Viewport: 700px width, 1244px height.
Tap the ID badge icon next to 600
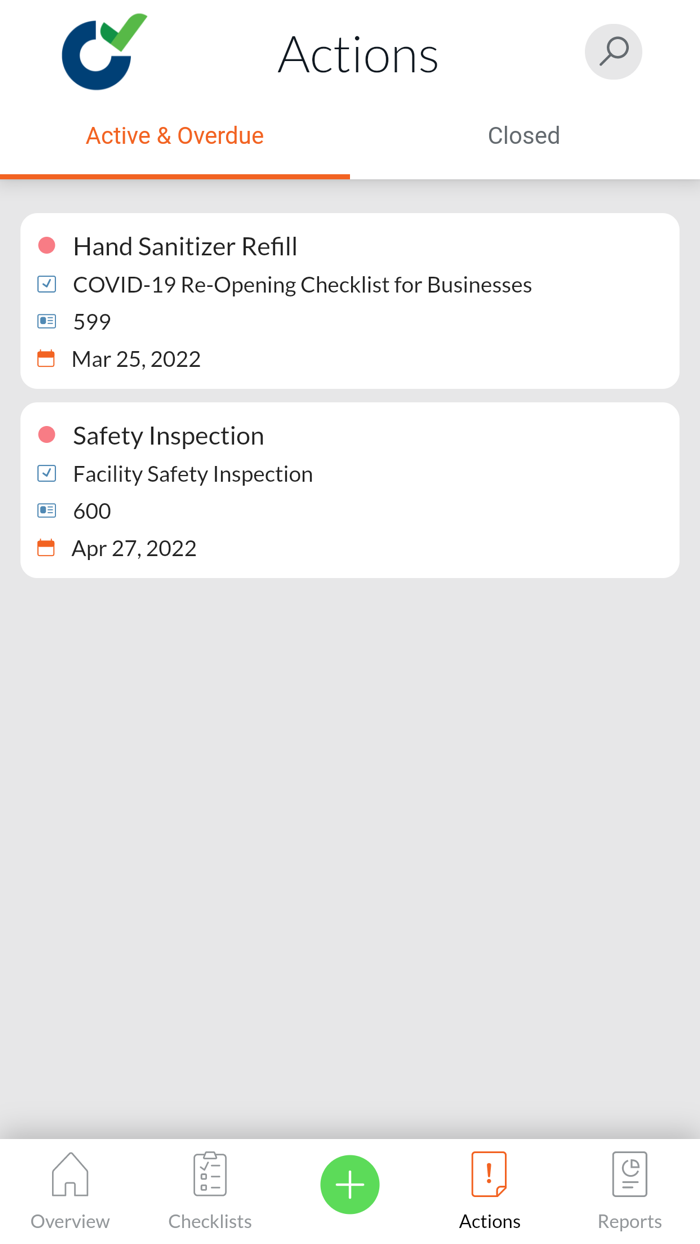click(x=46, y=510)
